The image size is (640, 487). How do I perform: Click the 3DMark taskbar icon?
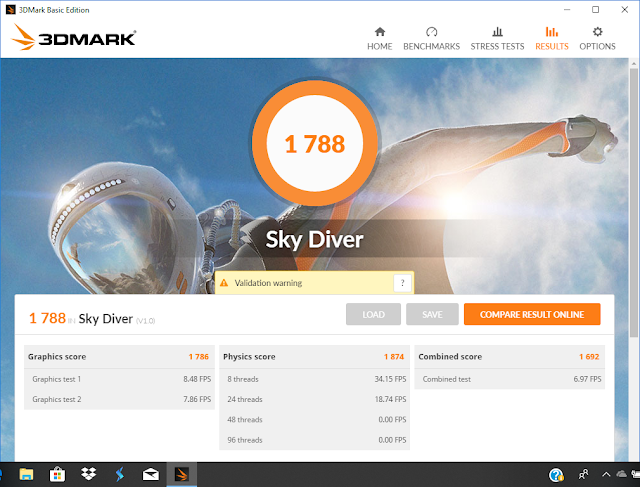coord(182,475)
